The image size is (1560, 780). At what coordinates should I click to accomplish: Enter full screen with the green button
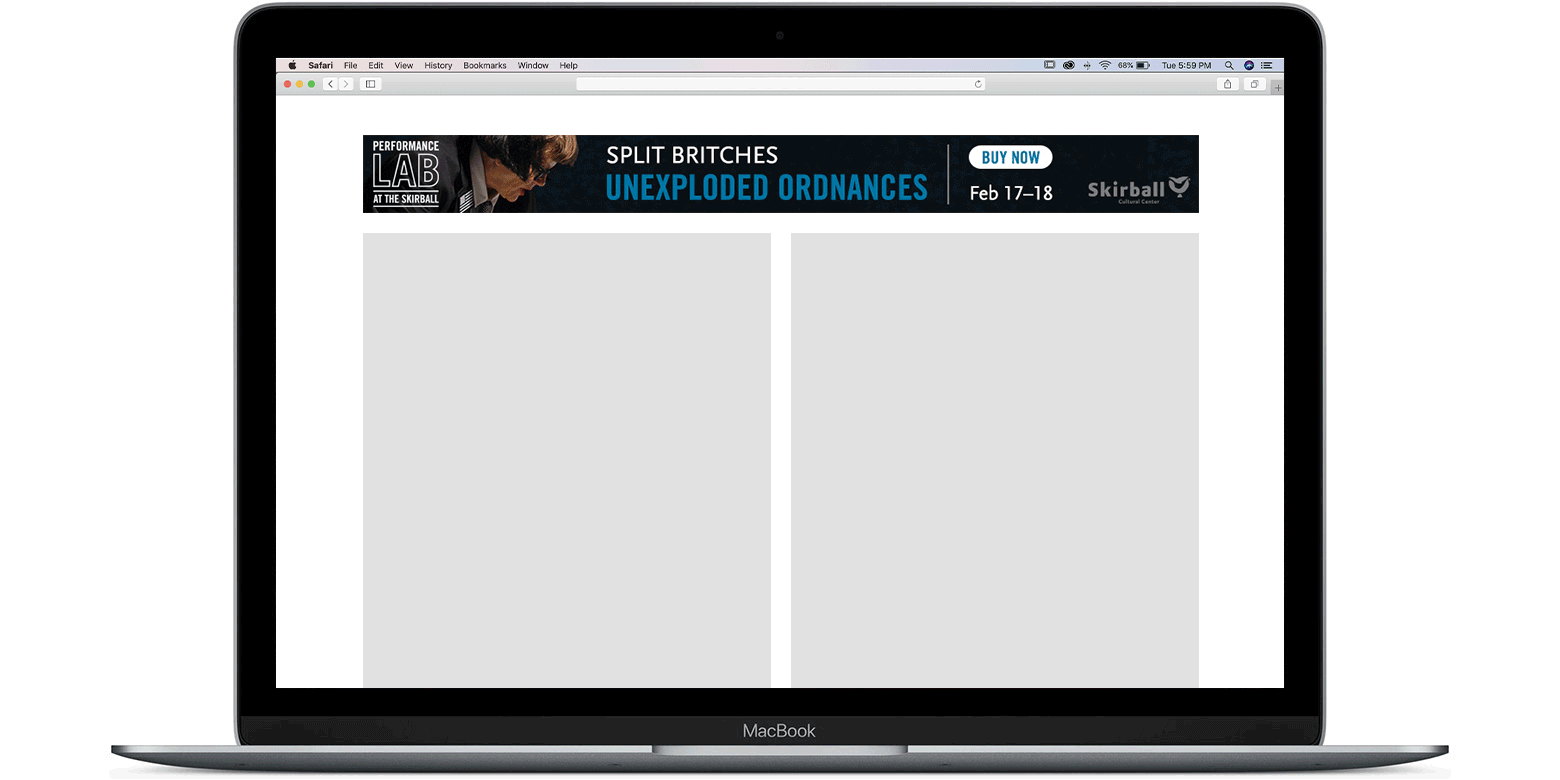click(x=312, y=84)
